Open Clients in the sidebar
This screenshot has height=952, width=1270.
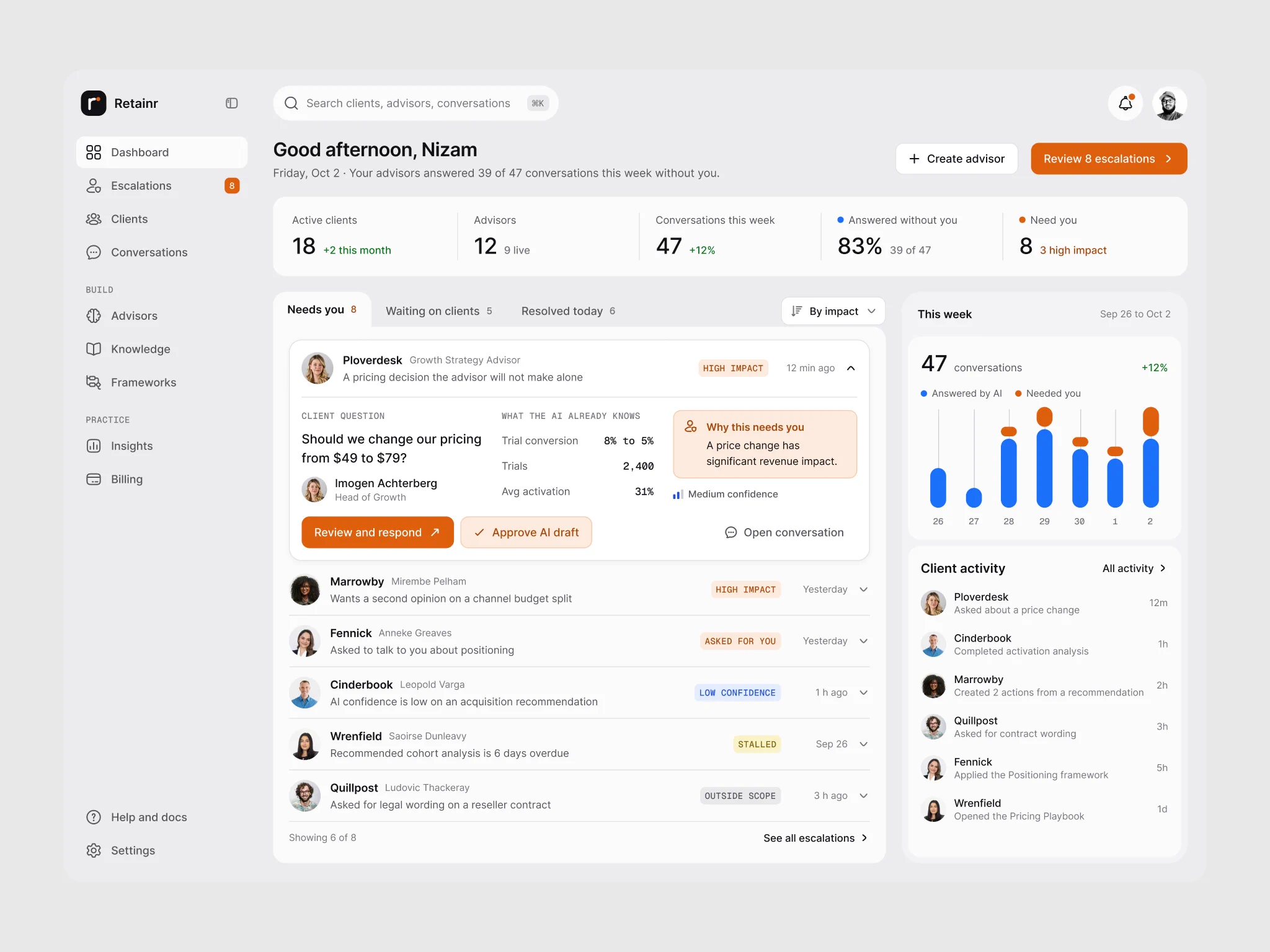coord(162,219)
